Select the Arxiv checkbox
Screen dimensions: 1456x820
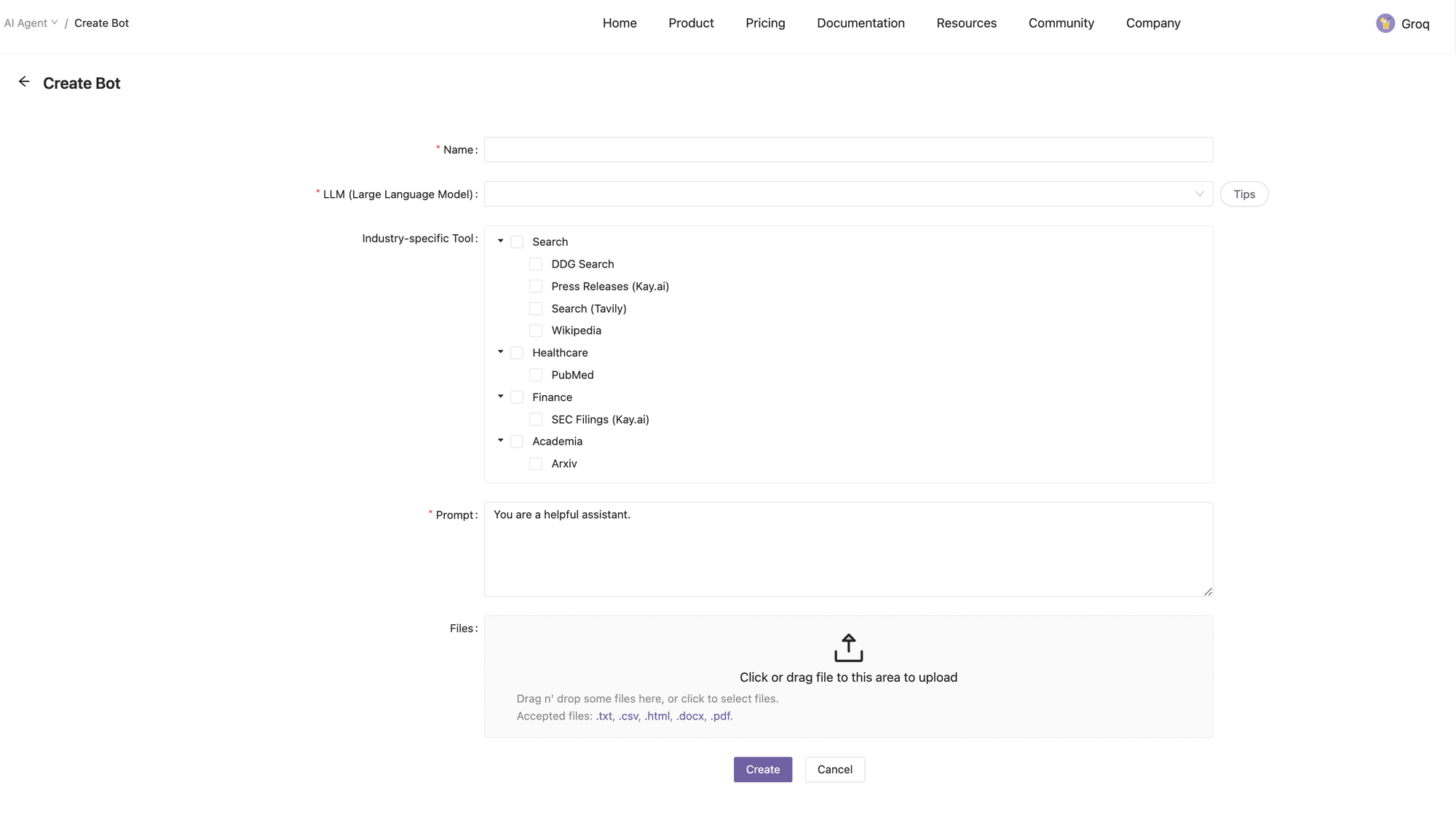click(x=536, y=463)
